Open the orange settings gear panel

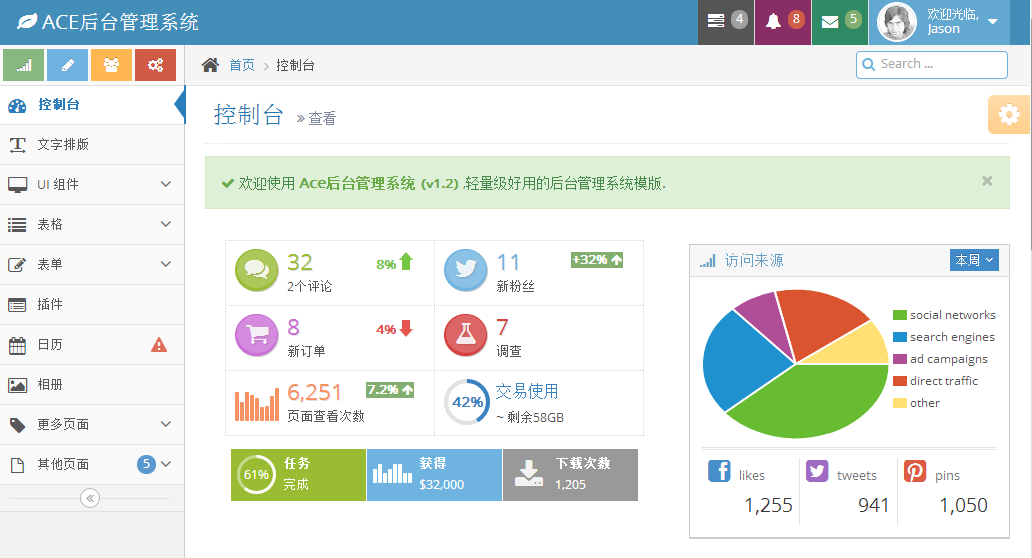1009,115
